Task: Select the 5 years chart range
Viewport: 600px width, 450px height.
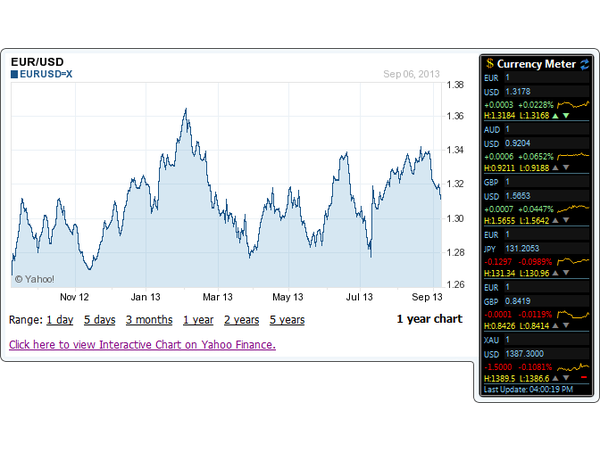Action: [x=287, y=320]
